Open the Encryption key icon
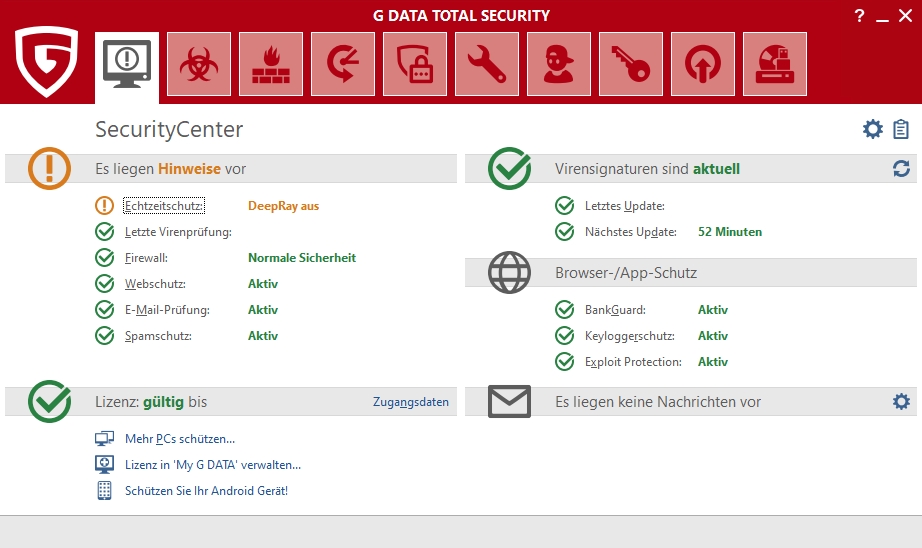The image size is (922, 548). (x=631, y=64)
